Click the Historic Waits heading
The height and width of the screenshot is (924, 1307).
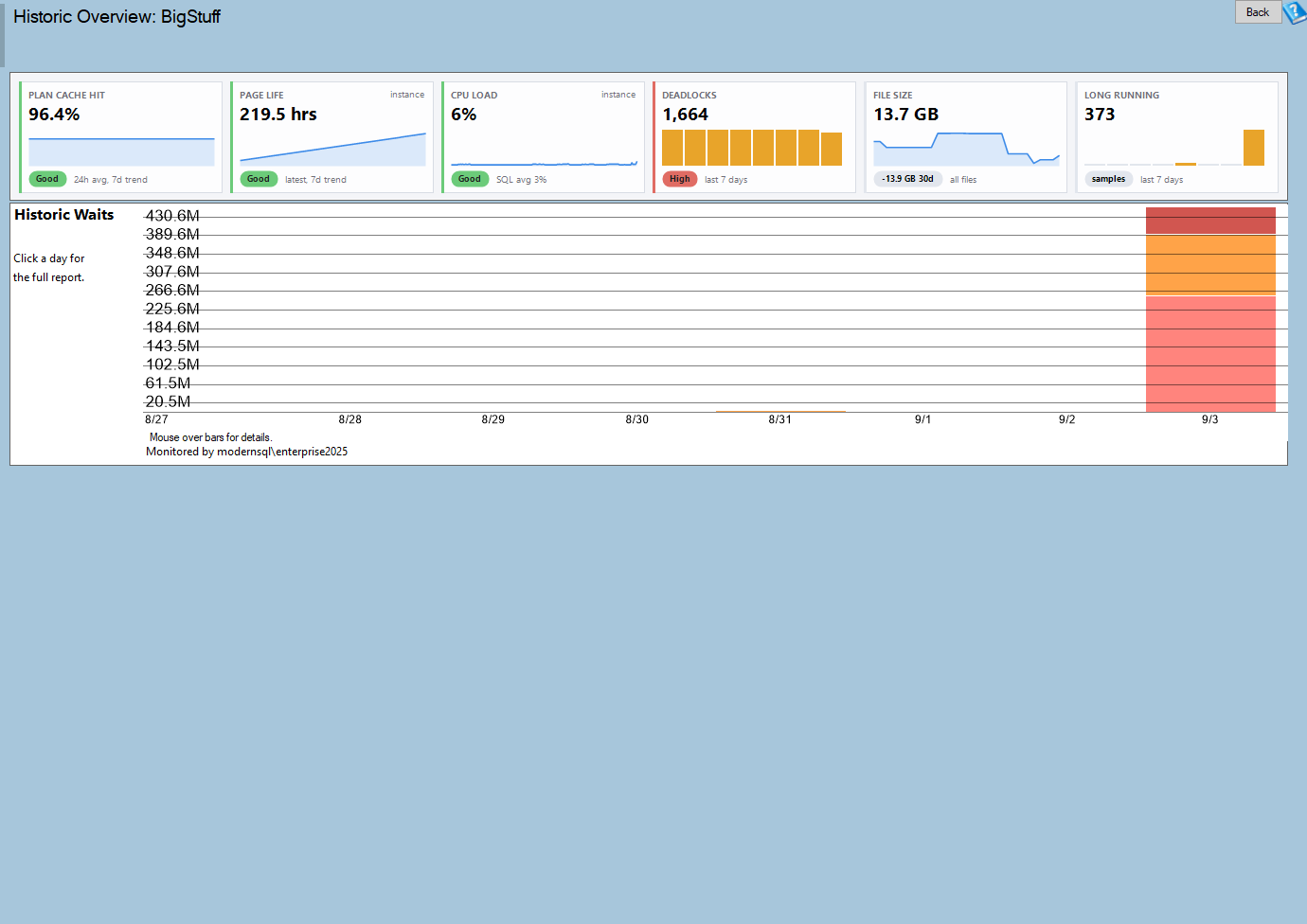(63, 215)
